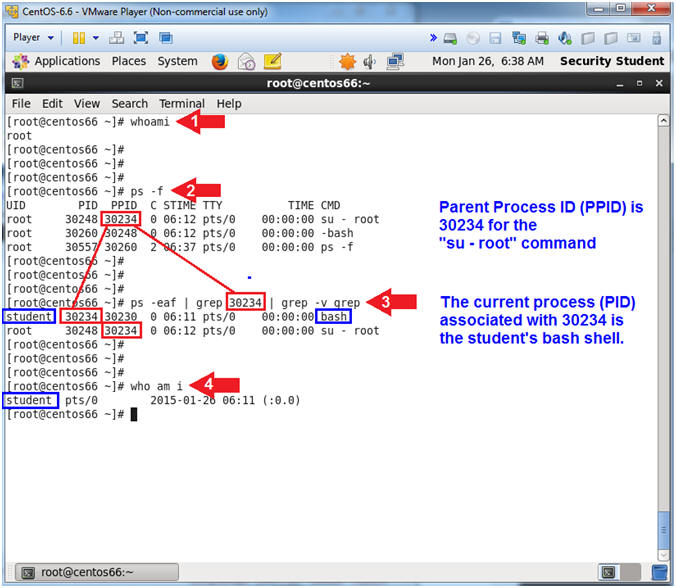Image resolution: width=676 pixels, height=588 pixels.
Task: Click the network connection panel icon
Action: coord(395,62)
